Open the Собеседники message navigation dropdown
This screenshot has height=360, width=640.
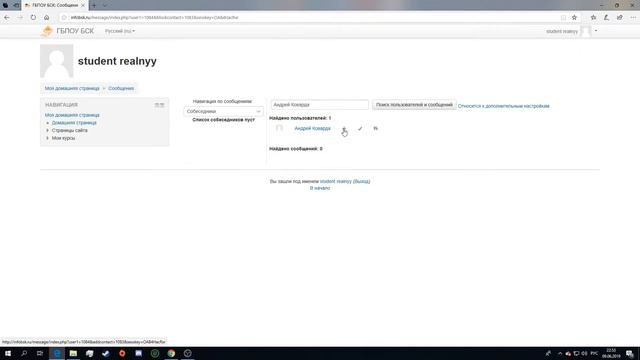pyautogui.click(x=223, y=111)
